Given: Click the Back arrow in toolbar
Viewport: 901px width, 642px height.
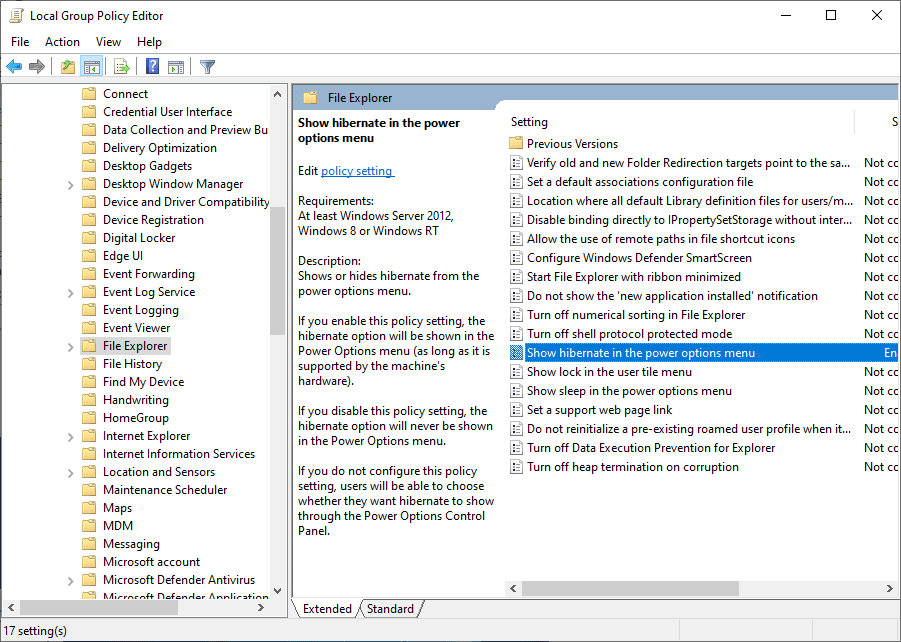Looking at the screenshot, I should tap(14, 67).
